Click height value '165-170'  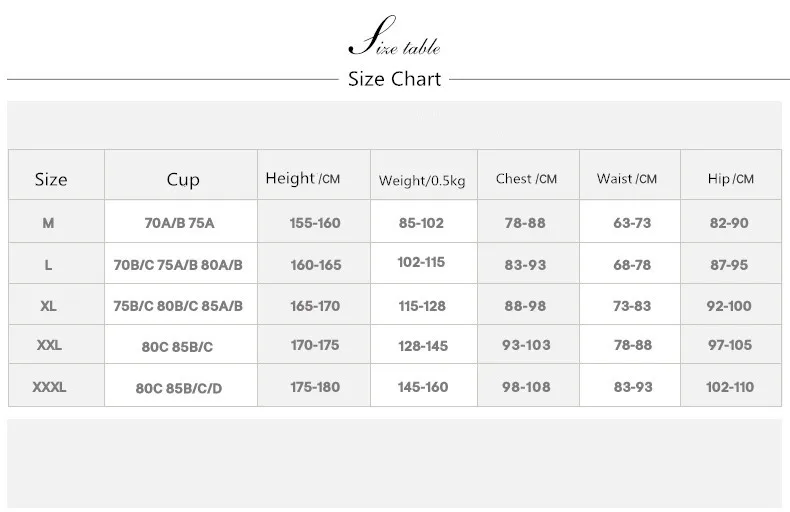(315, 306)
